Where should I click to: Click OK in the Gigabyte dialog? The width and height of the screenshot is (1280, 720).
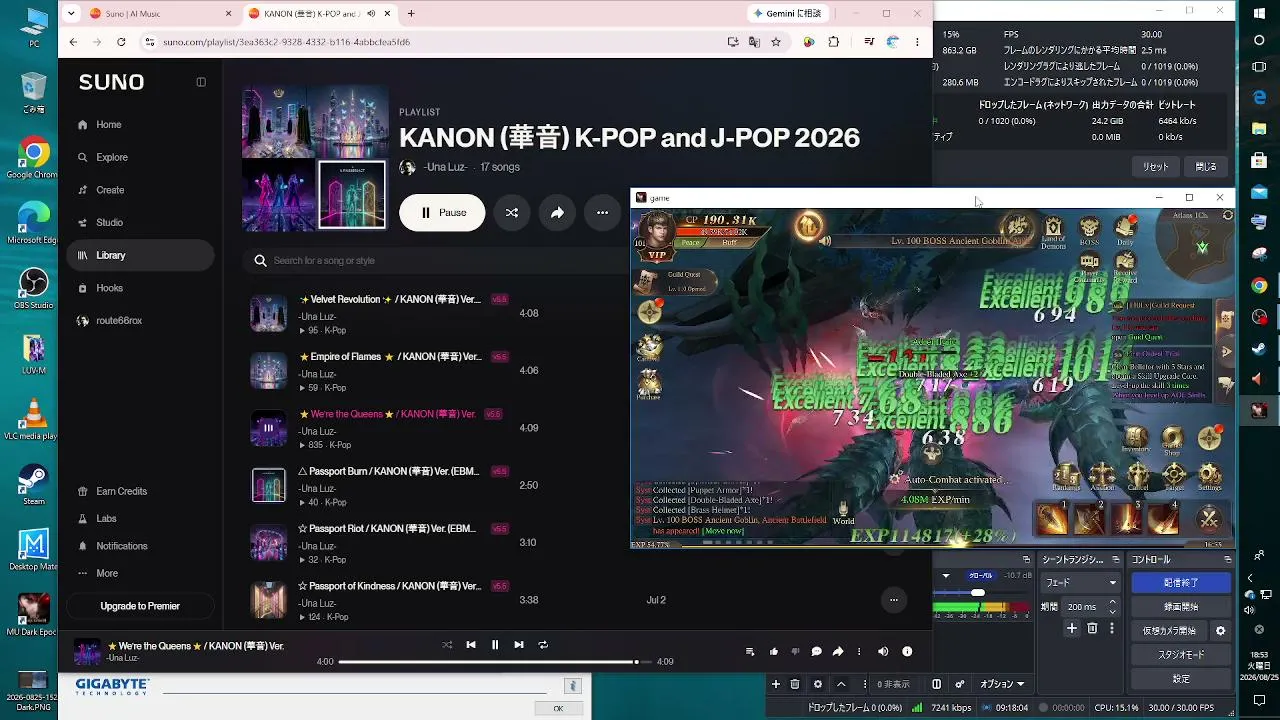pyautogui.click(x=558, y=708)
